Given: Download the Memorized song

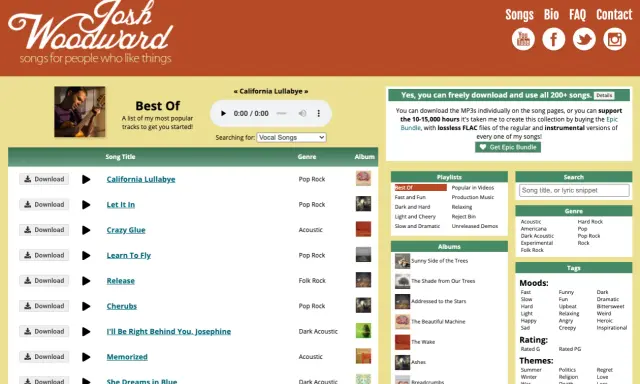Looking at the screenshot, I should click(44, 357).
